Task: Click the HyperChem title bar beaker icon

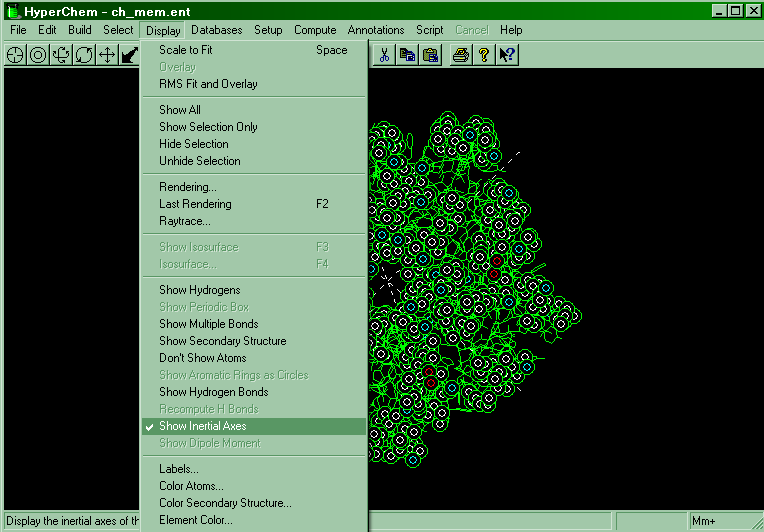Action: click(x=13, y=11)
